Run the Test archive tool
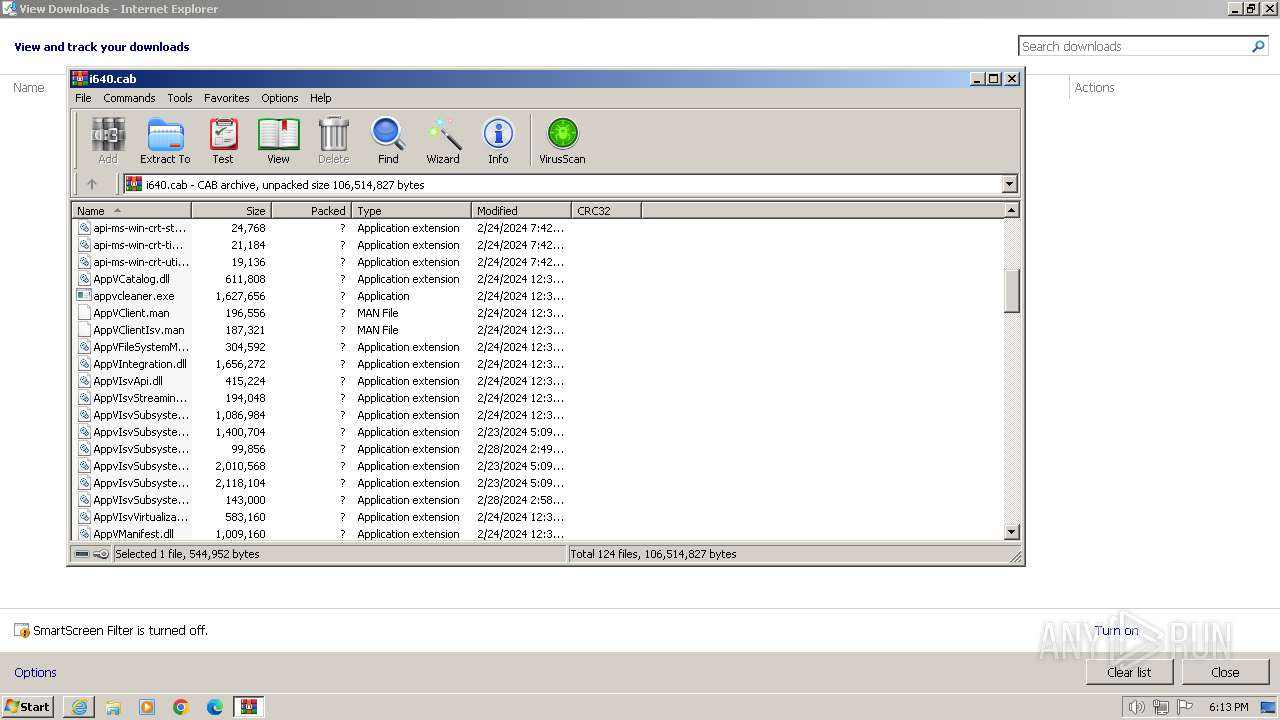This screenshot has height=720, width=1280. click(223, 140)
